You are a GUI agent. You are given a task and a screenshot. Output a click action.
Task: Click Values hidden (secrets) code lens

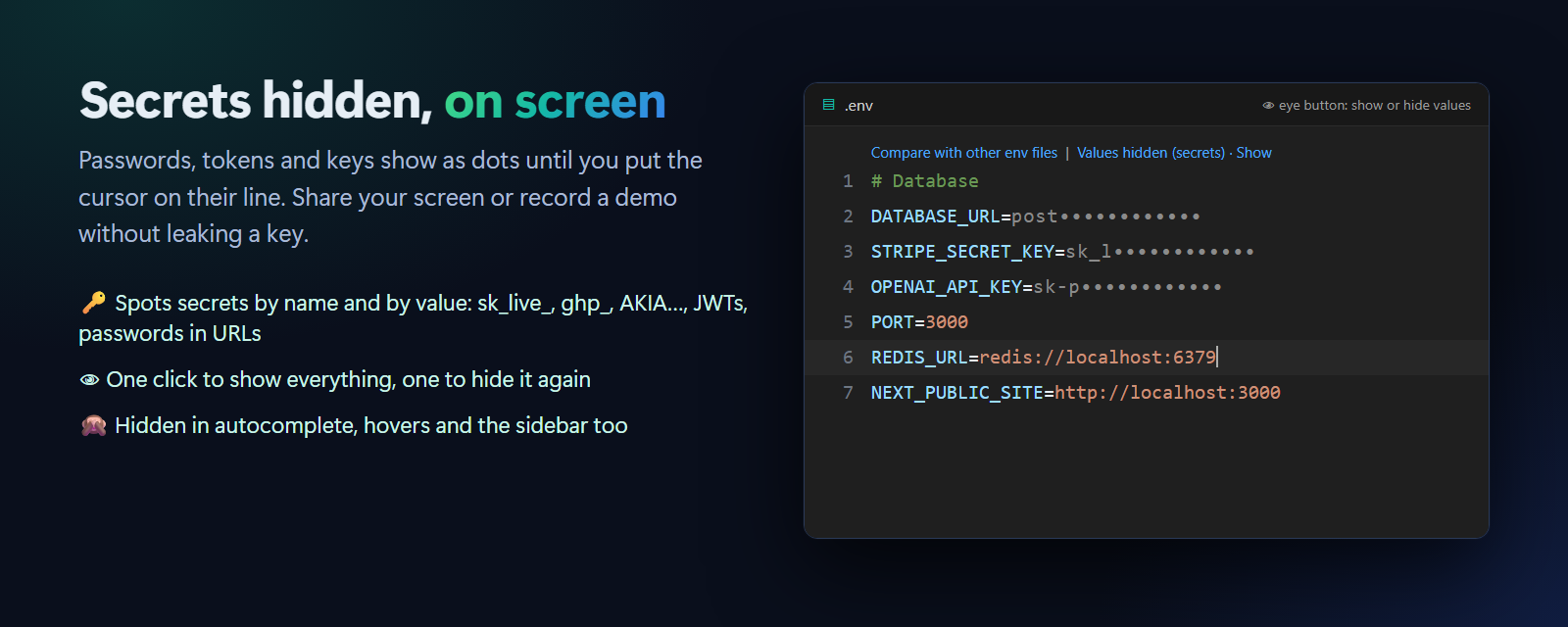pos(1151,153)
